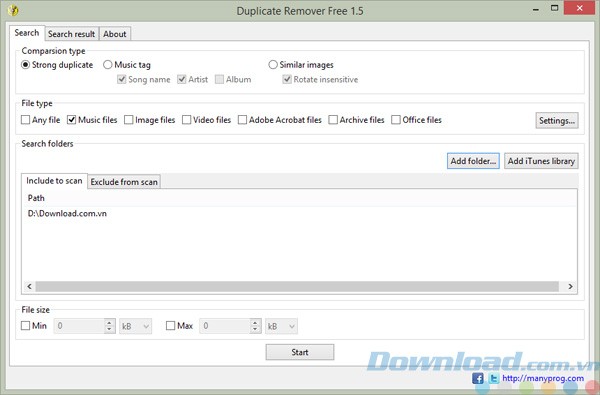Open the Facebook icon link
The height and width of the screenshot is (395, 600).
coord(478,379)
